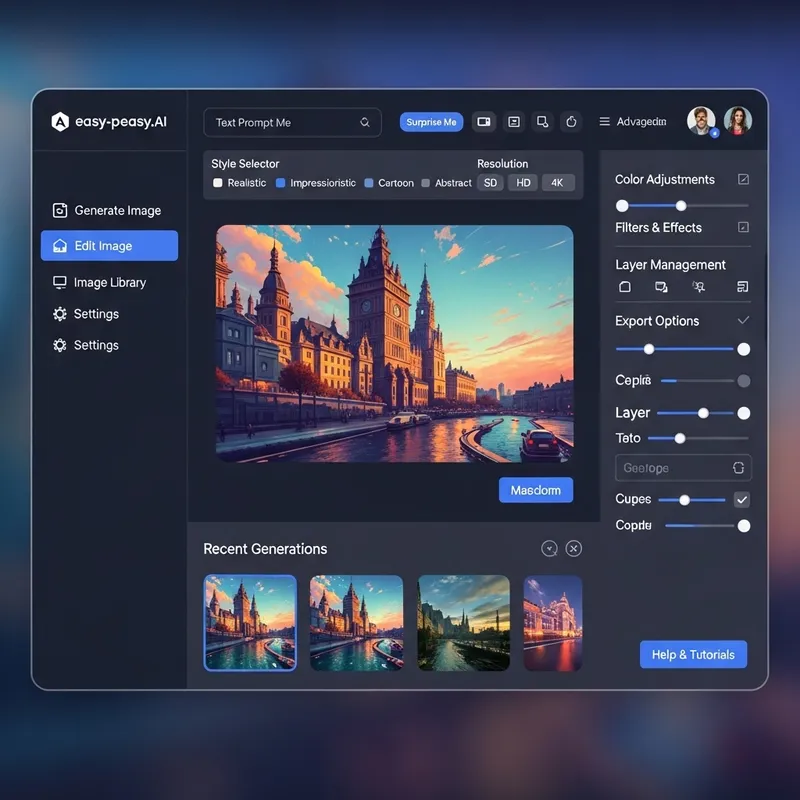Open Help & Tutorials

pyautogui.click(x=693, y=654)
